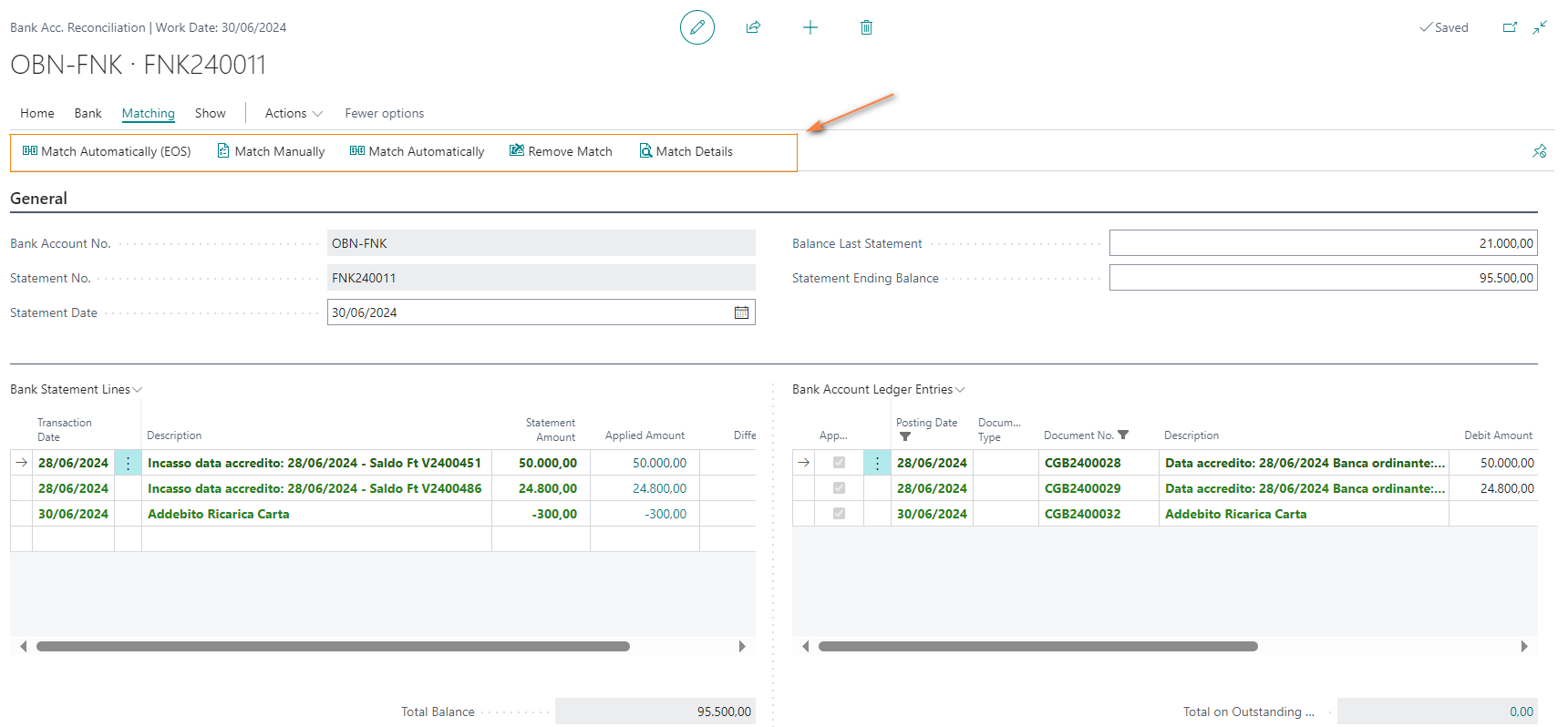Click Balance Last Statement field

(1324, 243)
